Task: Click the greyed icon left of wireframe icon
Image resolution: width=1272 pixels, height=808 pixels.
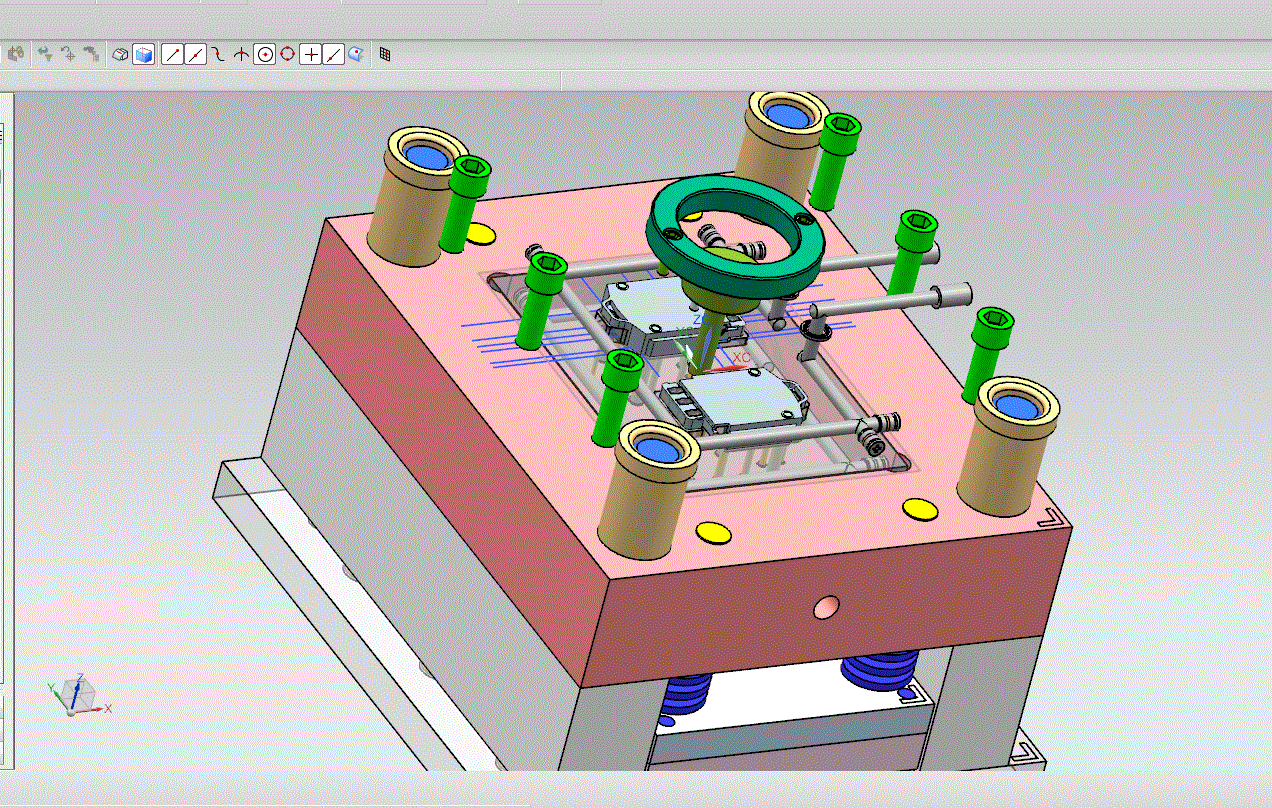Action: (x=91, y=54)
